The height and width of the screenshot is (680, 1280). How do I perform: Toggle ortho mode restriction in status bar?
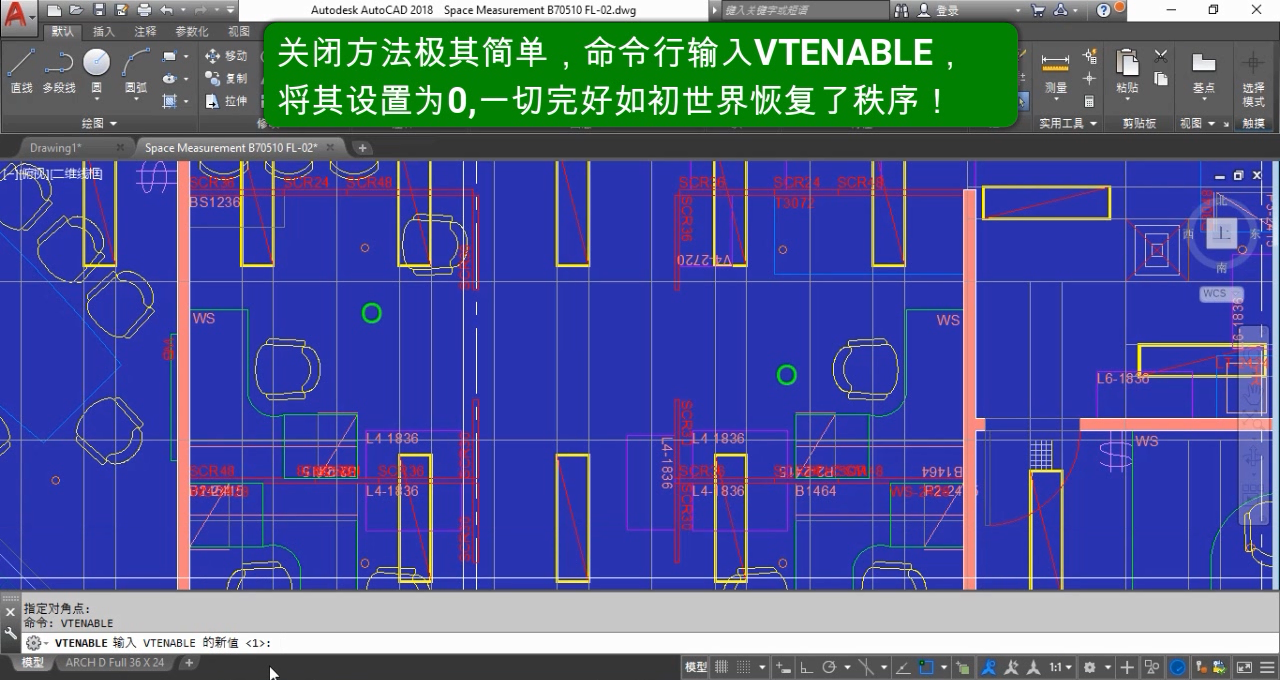[805, 667]
